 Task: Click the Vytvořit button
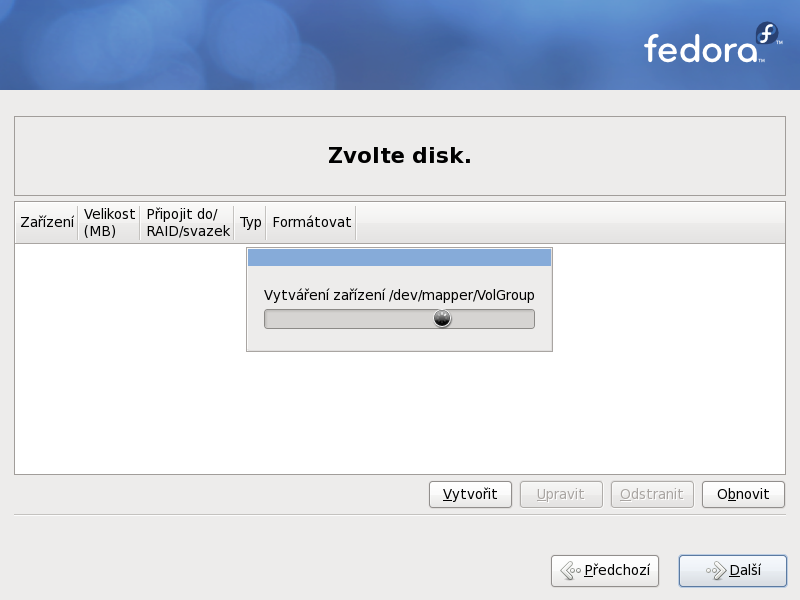coord(470,494)
